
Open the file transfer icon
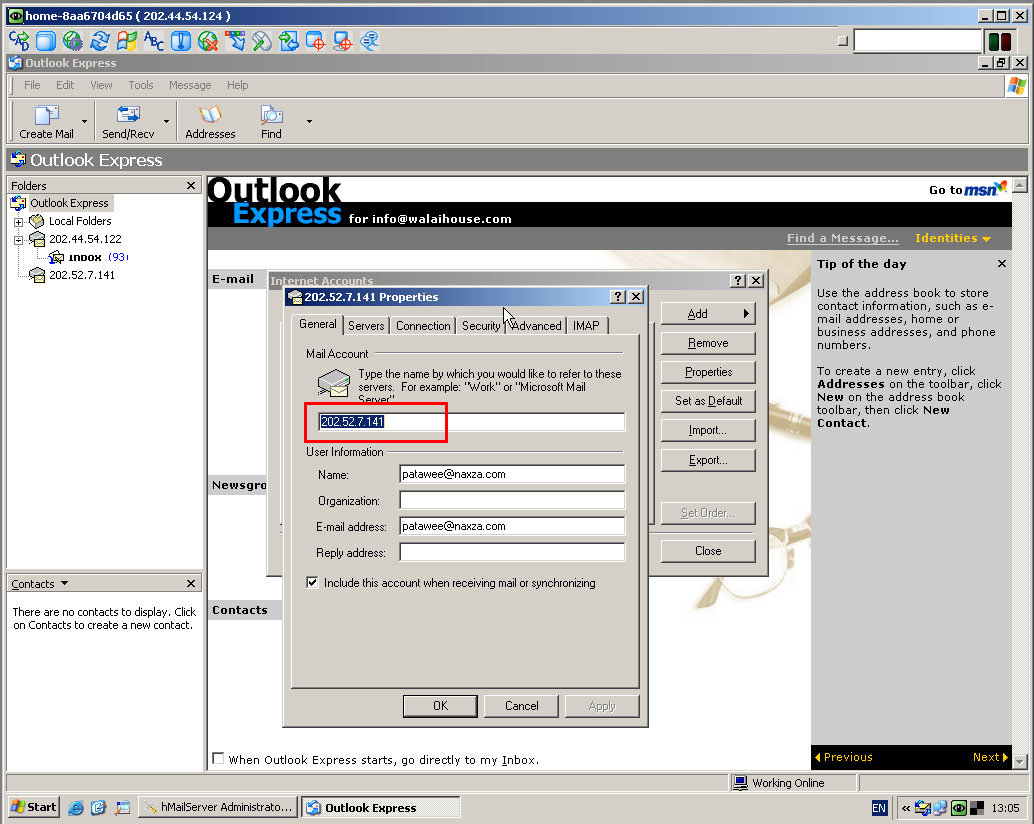point(289,41)
